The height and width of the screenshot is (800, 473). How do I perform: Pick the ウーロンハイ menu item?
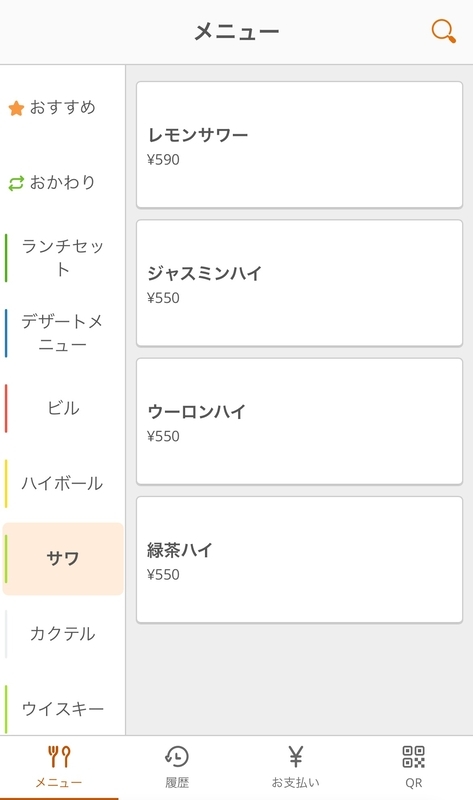tap(300, 421)
